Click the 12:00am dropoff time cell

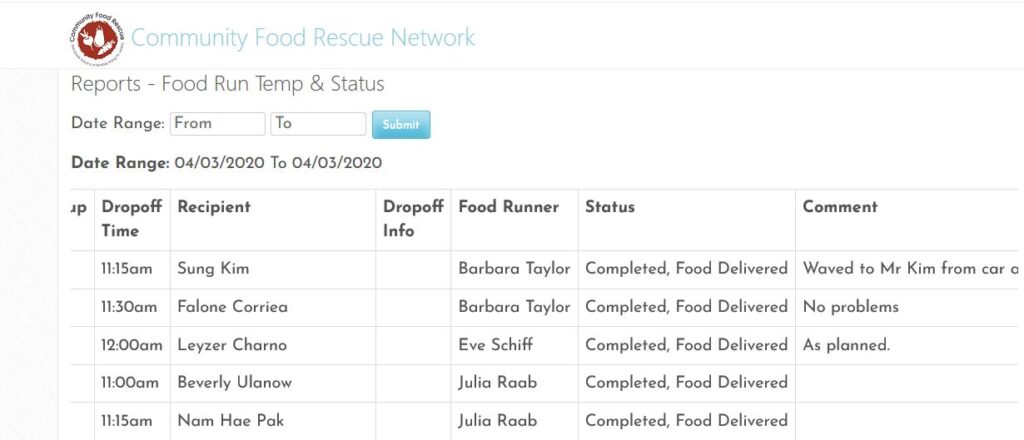133,345
